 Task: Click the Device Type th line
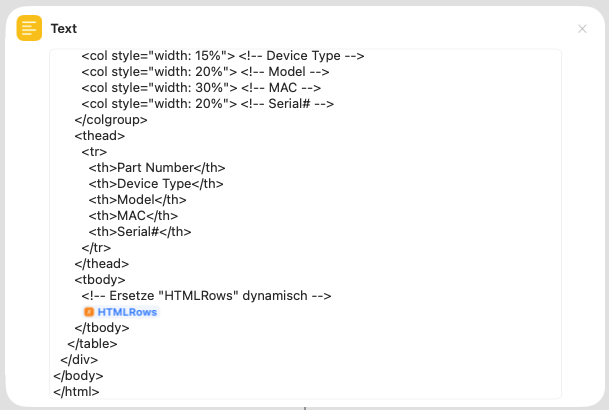click(155, 184)
